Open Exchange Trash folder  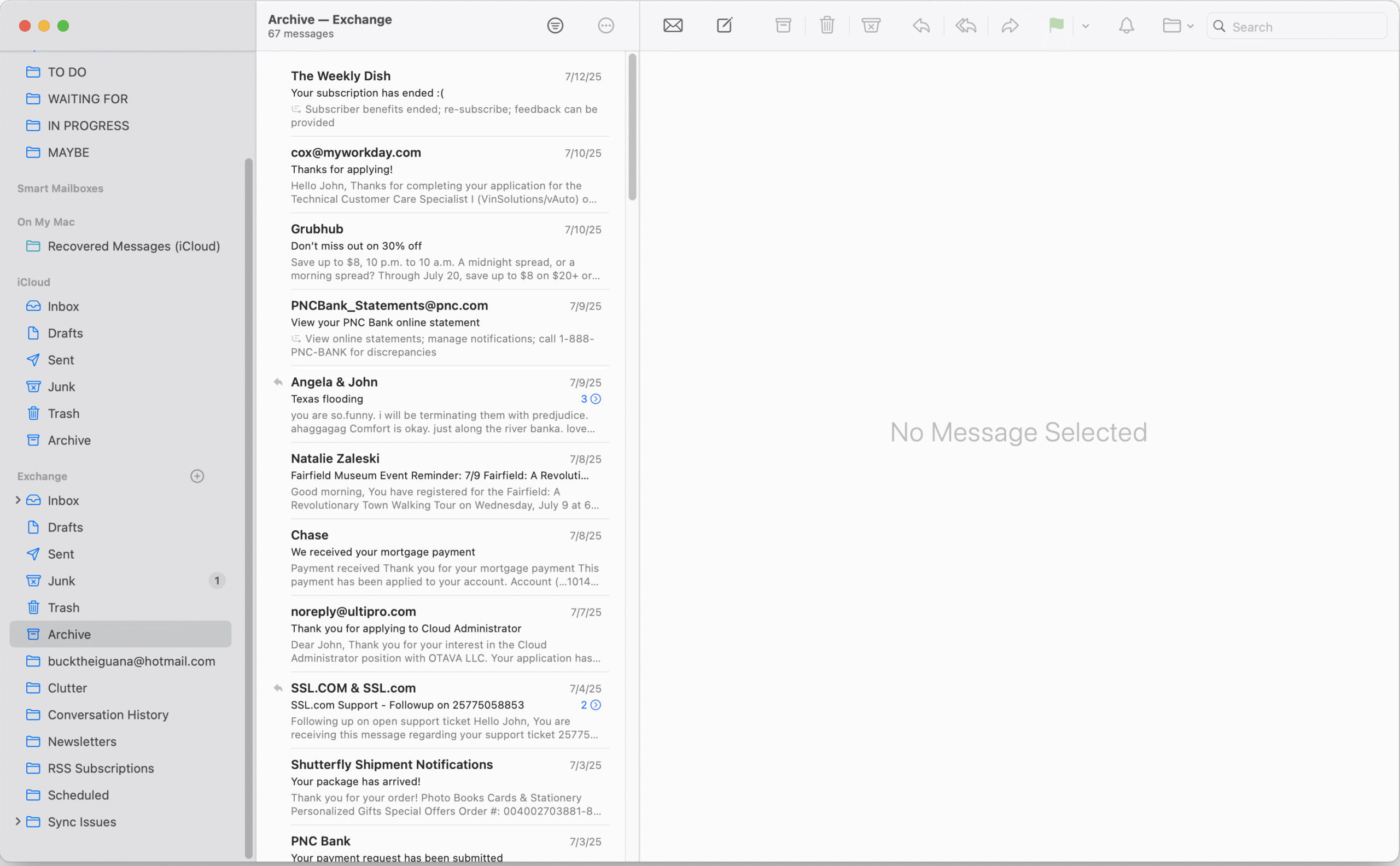tap(120, 608)
